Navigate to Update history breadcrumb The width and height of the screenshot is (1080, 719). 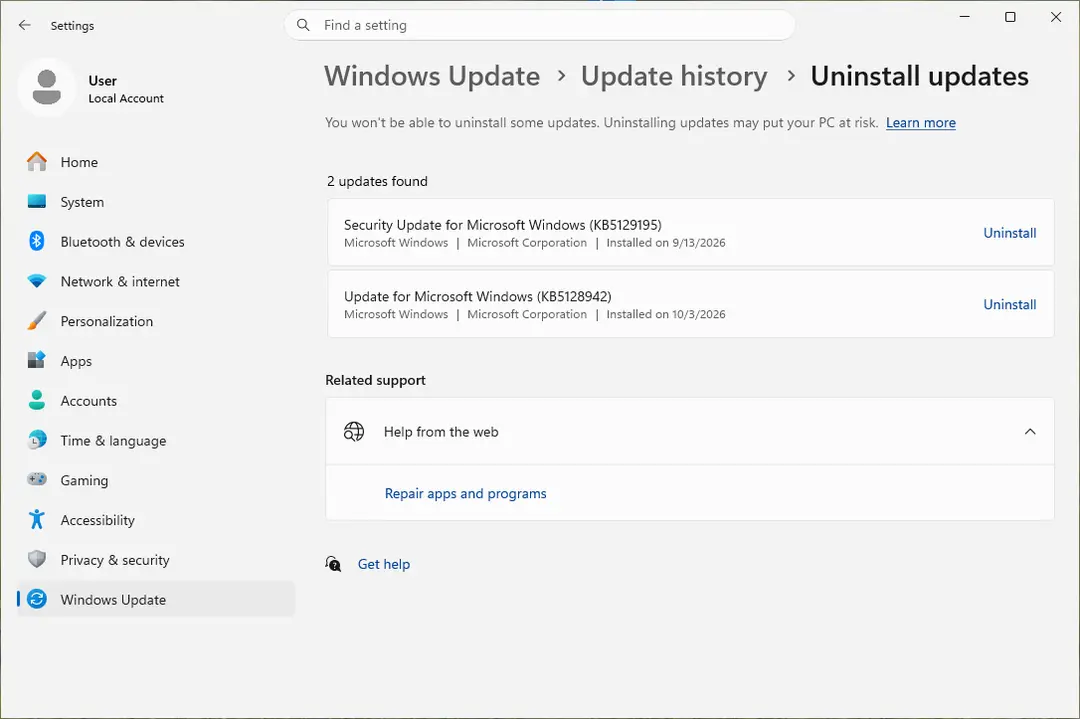(x=674, y=76)
